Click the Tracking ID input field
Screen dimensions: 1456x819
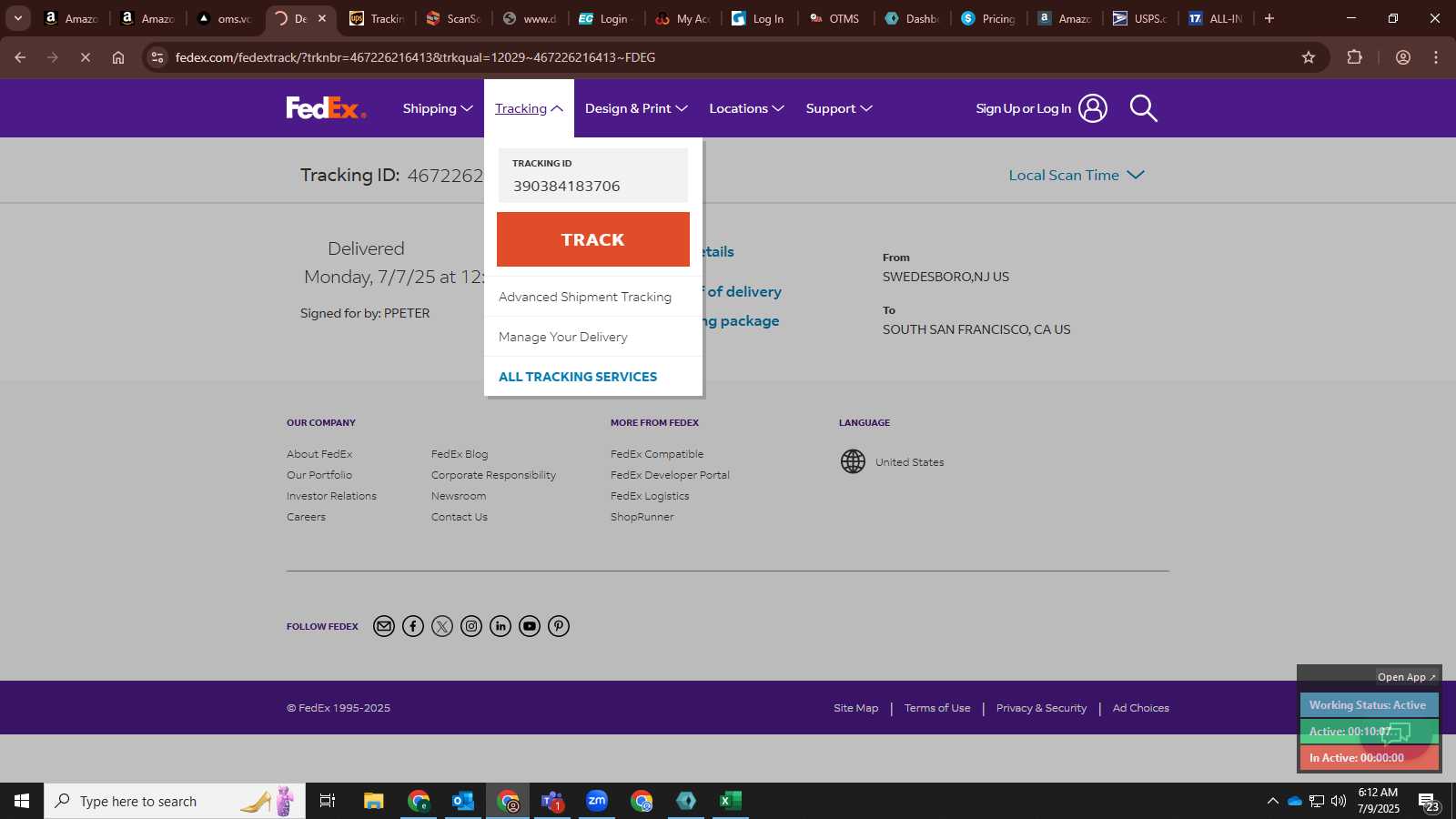point(593,176)
